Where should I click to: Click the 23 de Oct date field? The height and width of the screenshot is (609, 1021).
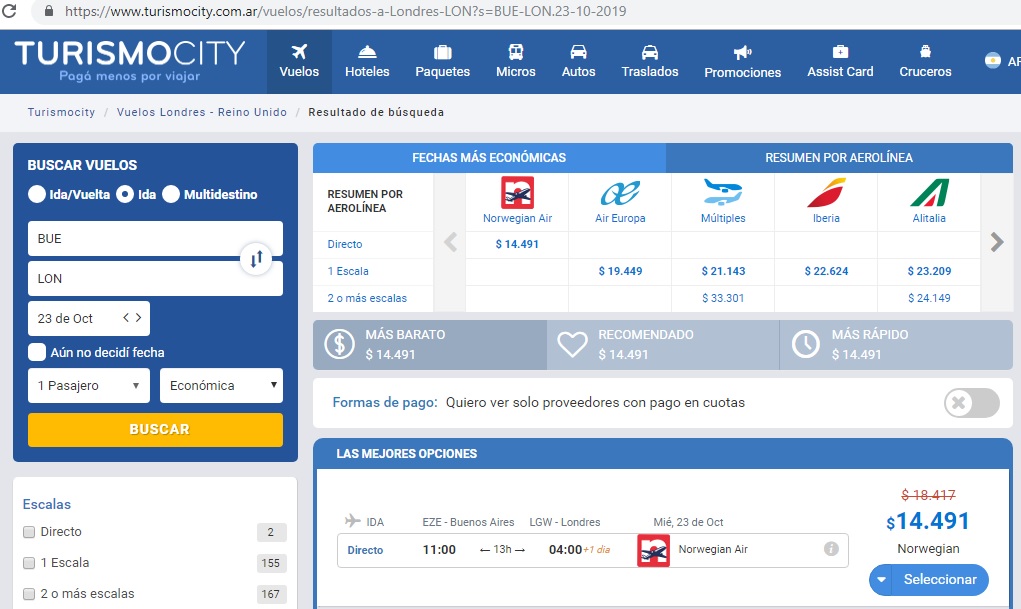89,319
